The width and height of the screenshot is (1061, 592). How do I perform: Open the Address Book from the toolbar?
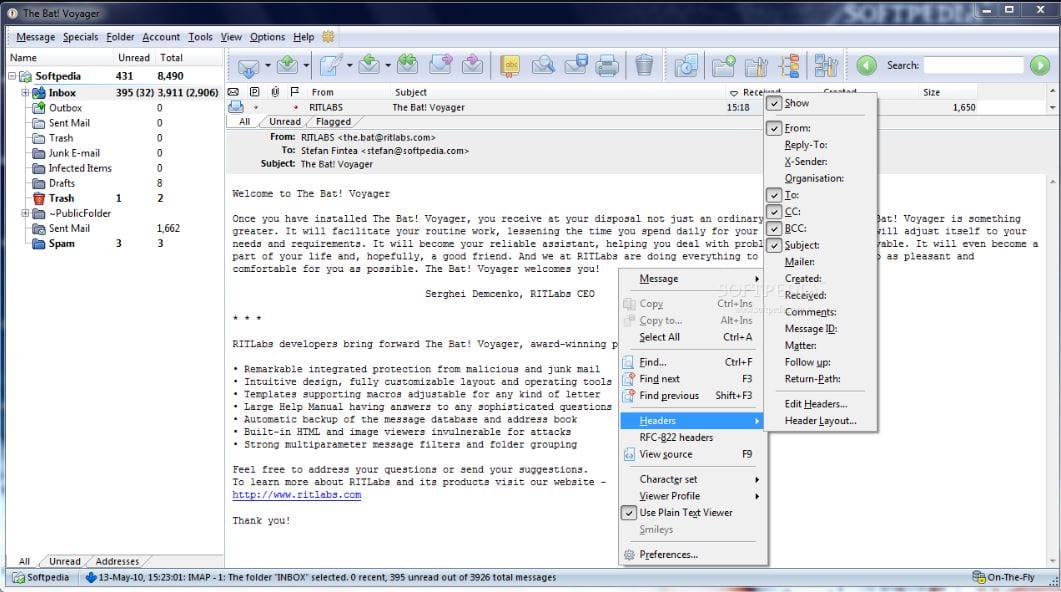click(510, 66)
